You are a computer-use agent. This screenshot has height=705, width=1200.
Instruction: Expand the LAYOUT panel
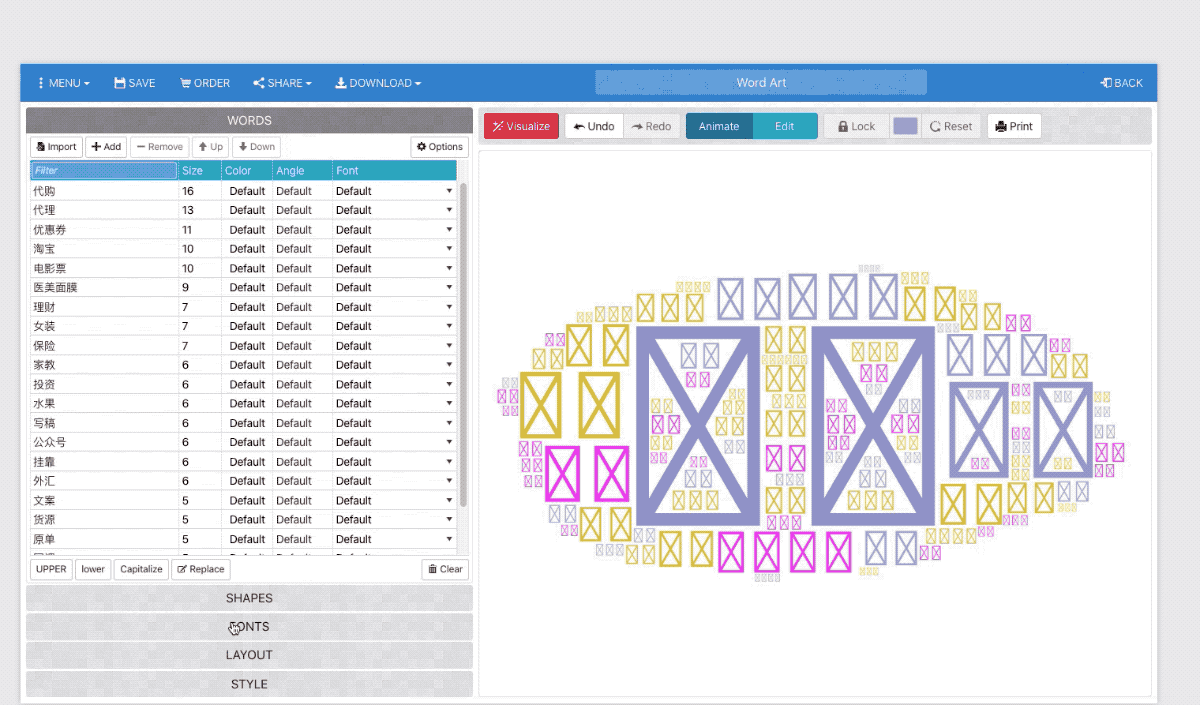pos(249,655)
